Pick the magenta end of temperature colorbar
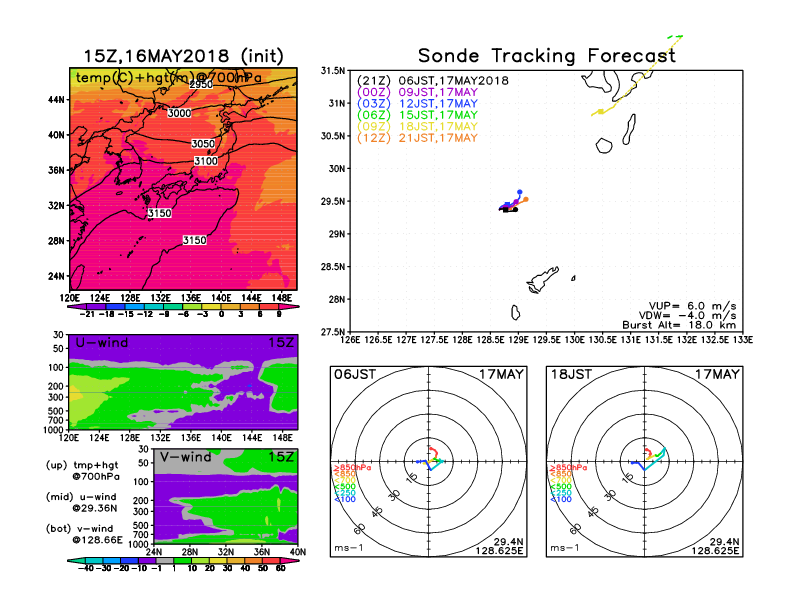This screenshot has height=612, width=792. pyautogui.click(x=288, y=307)
